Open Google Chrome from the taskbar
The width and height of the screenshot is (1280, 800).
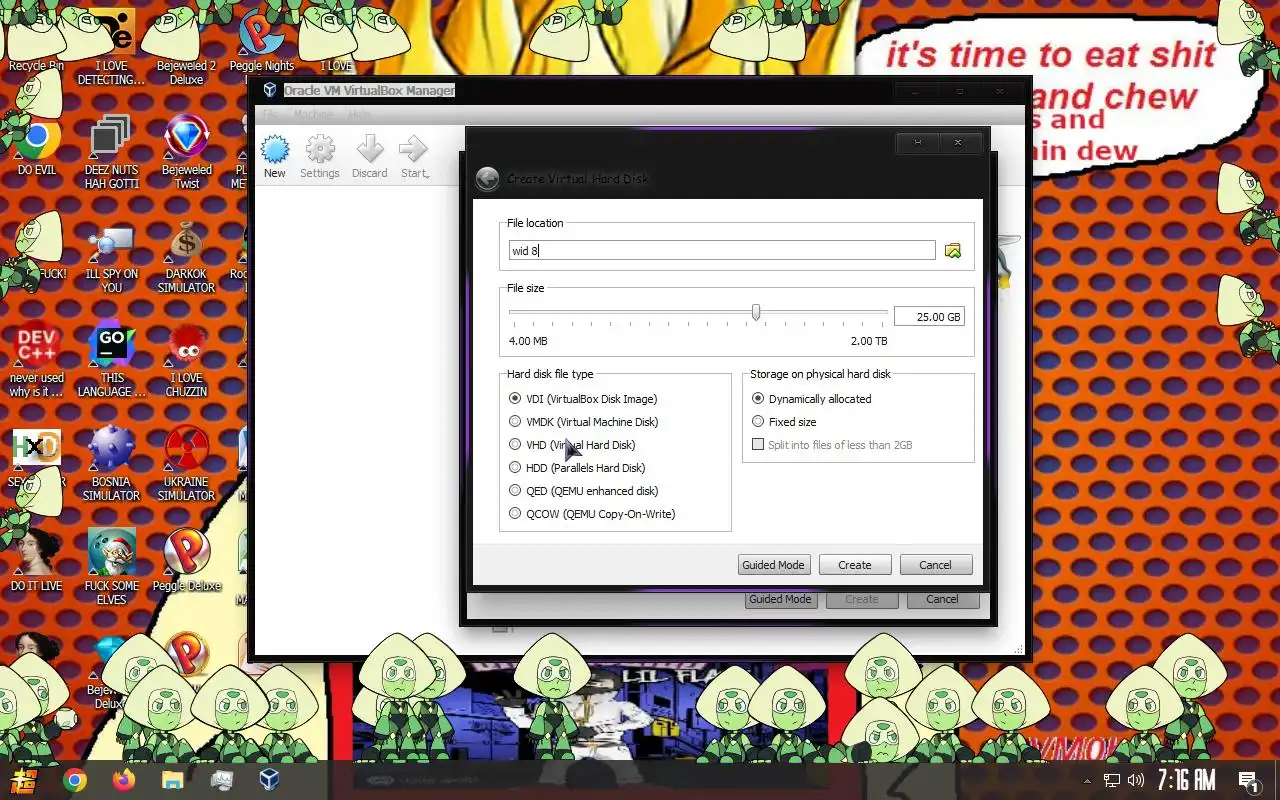[x=75, y=780]
